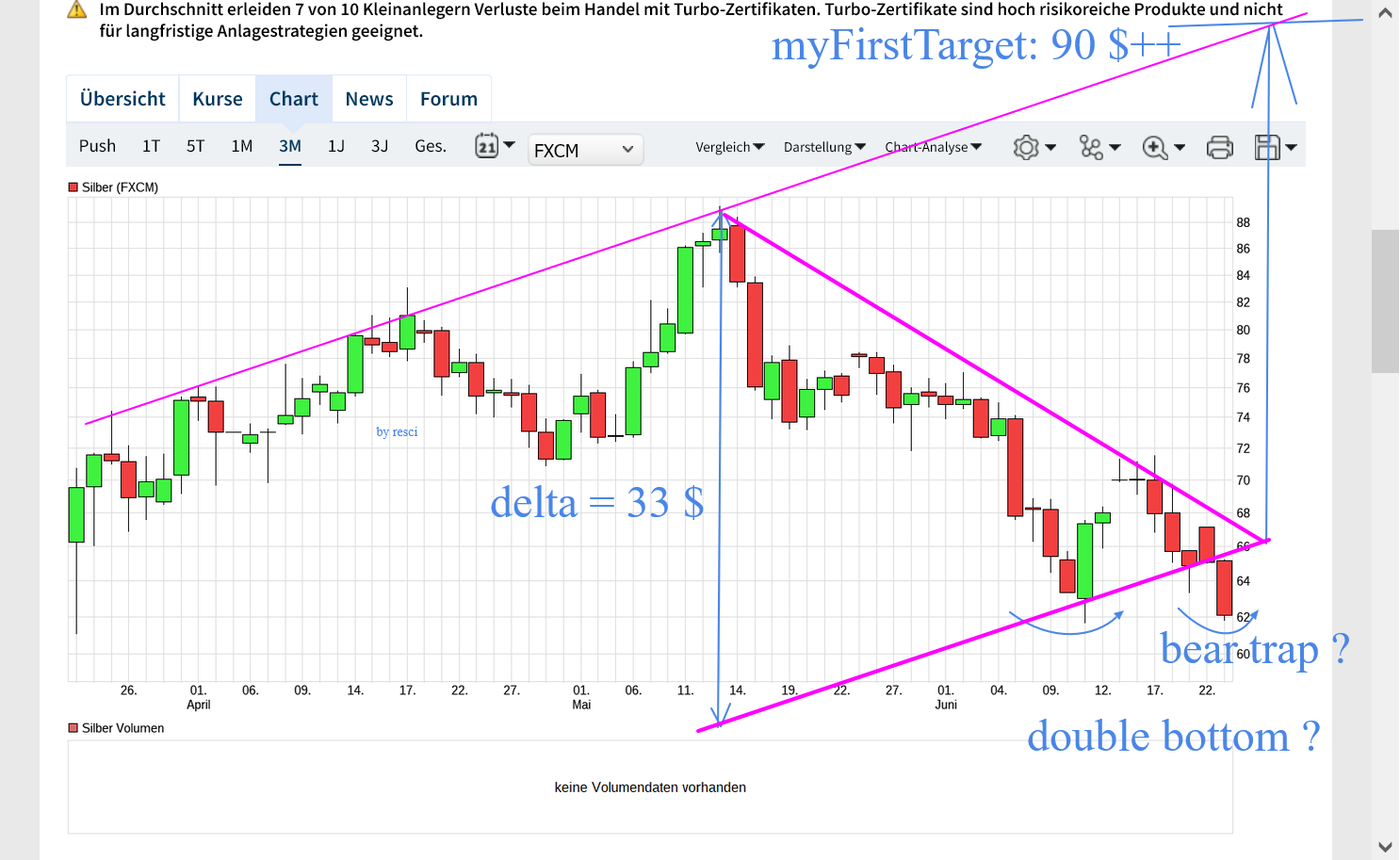
Task: Open the Vergleich dropdown
Action: [x=730, y=147]
